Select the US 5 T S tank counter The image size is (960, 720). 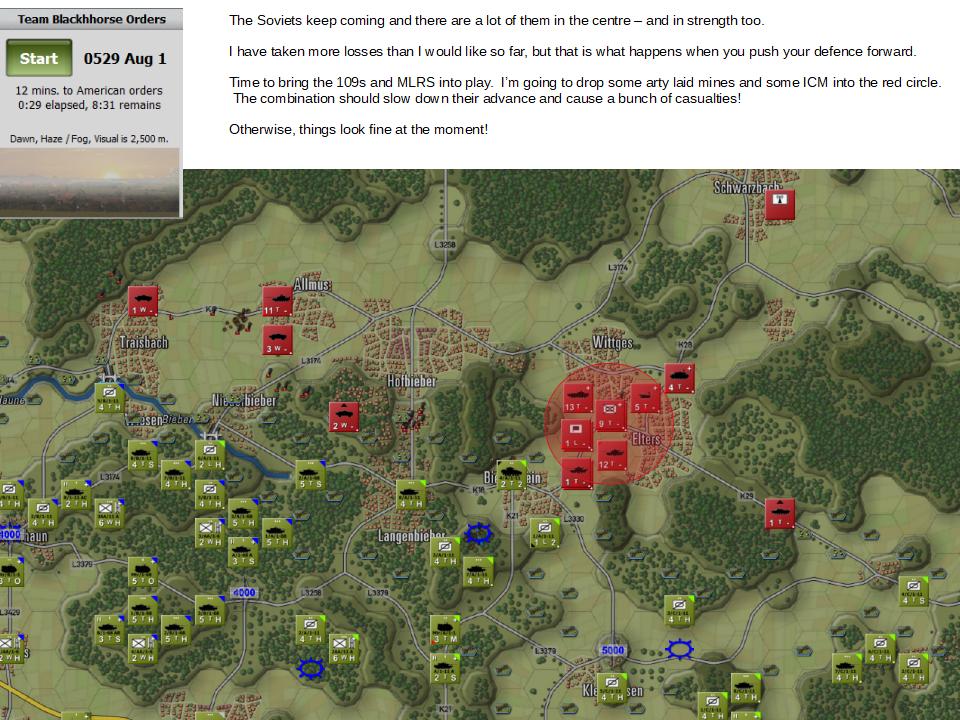point(310,476)
